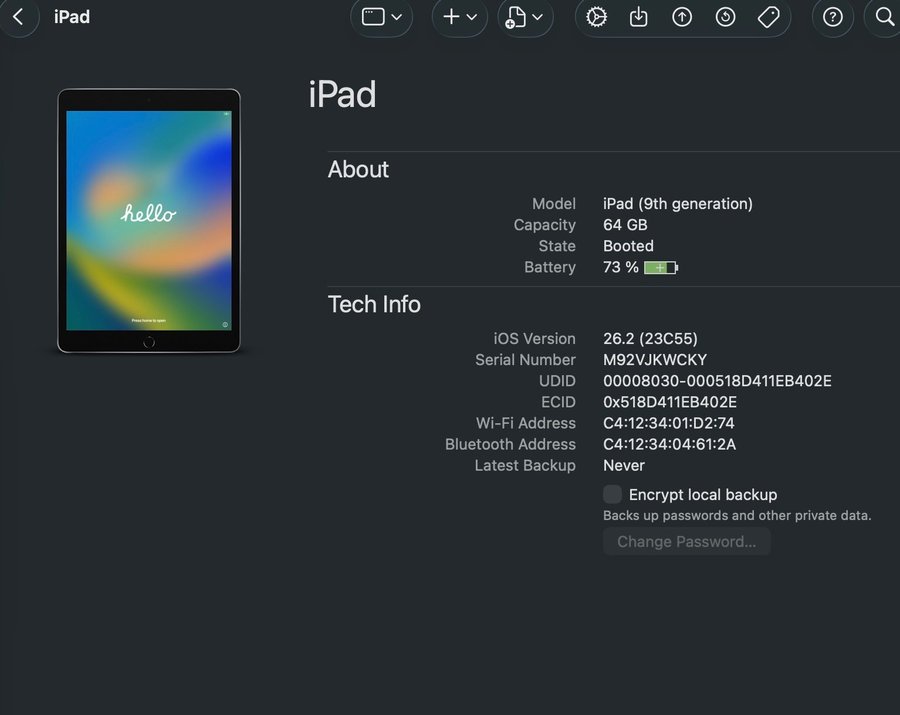Viewport: 900px width, 715px height.
Task: Open the view mode window dropdown
Action: tap(381, 17)
